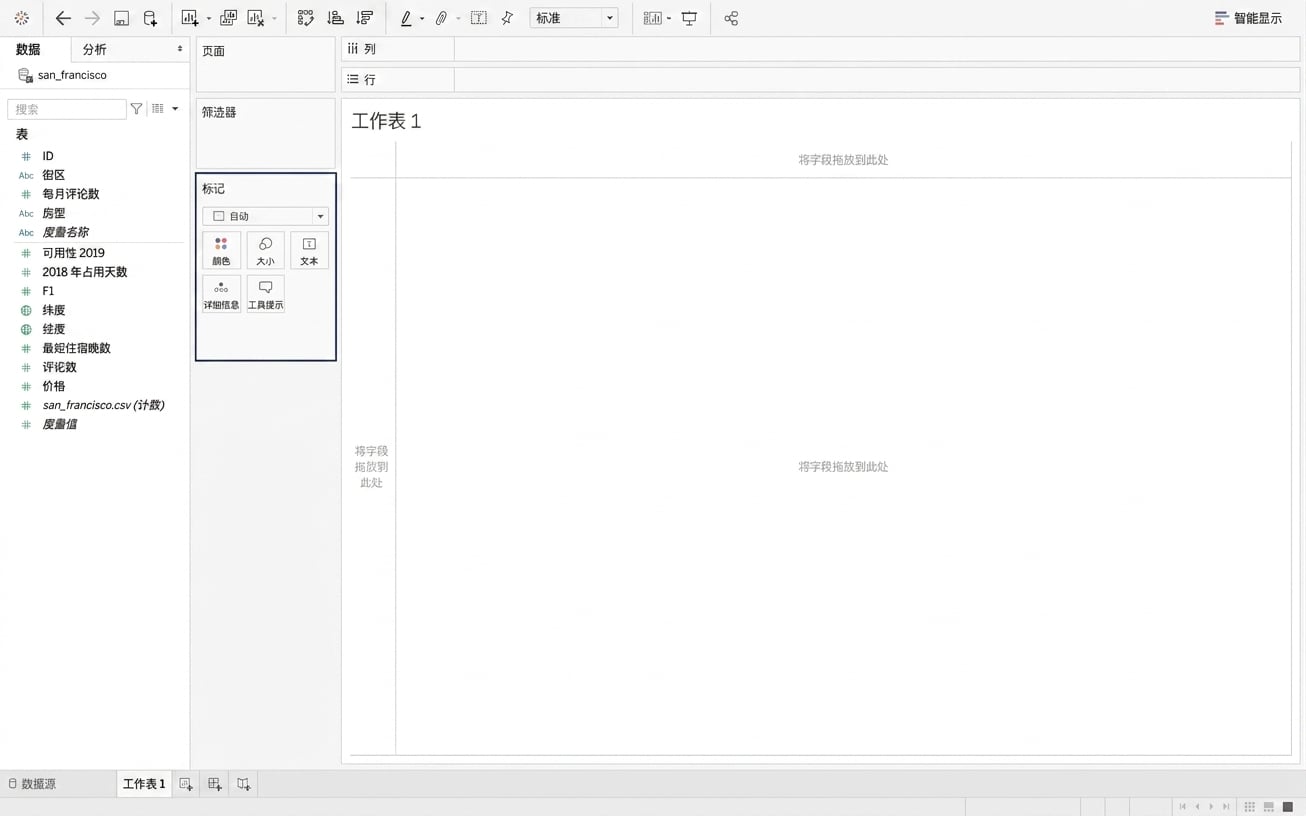Toggle the show mark labels icon

point(479,18)
